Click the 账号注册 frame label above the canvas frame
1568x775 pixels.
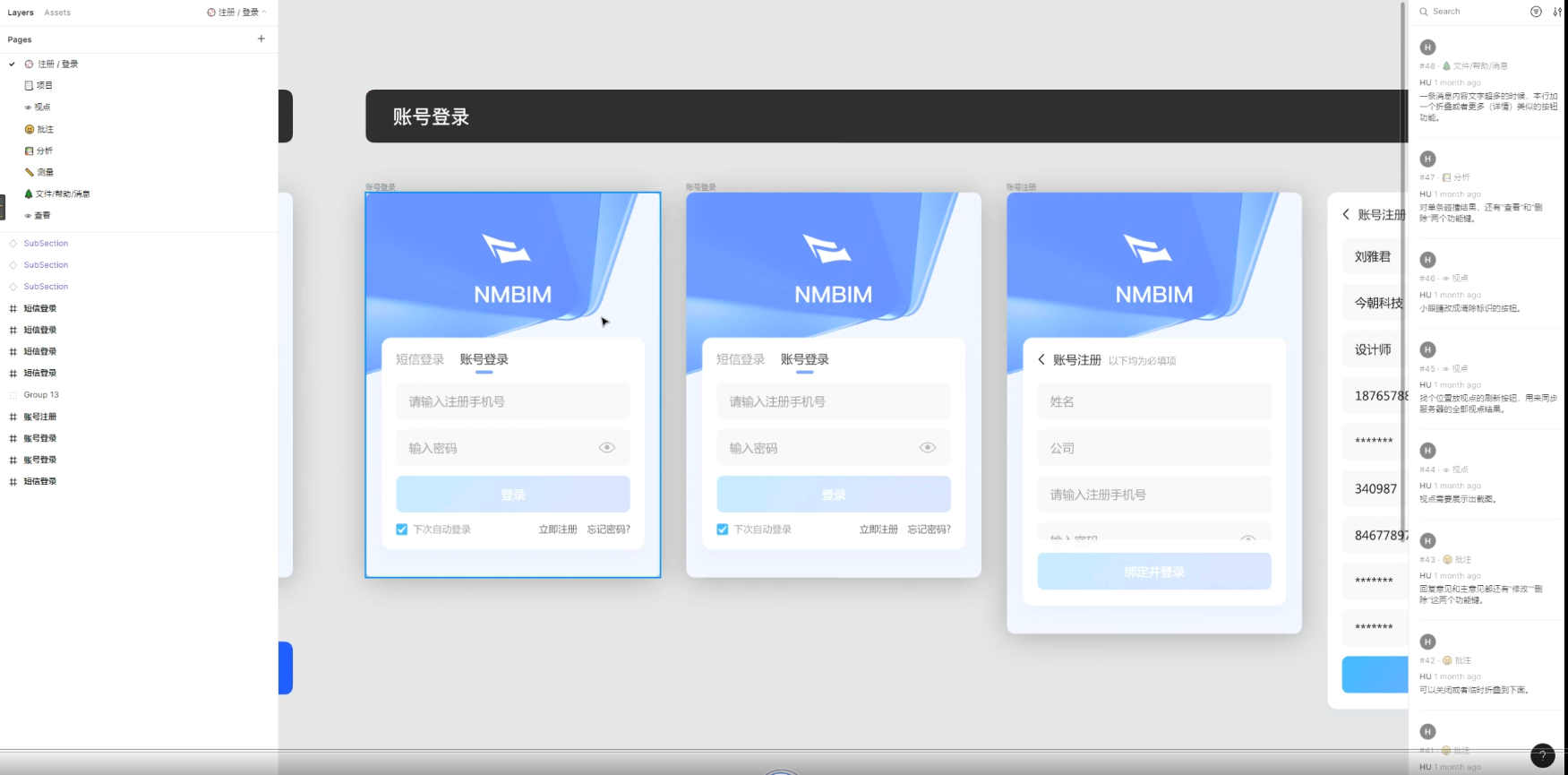[1021, 187]
